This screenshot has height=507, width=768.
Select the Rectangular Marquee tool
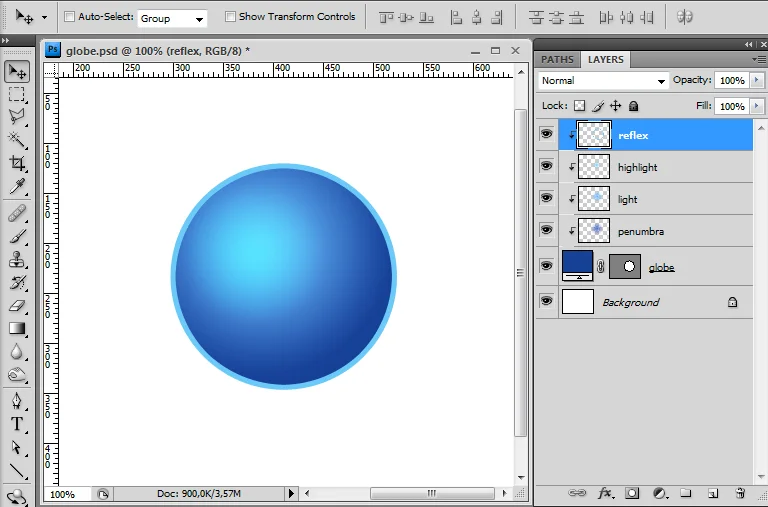pyautogui.click(x=17, y=94)
